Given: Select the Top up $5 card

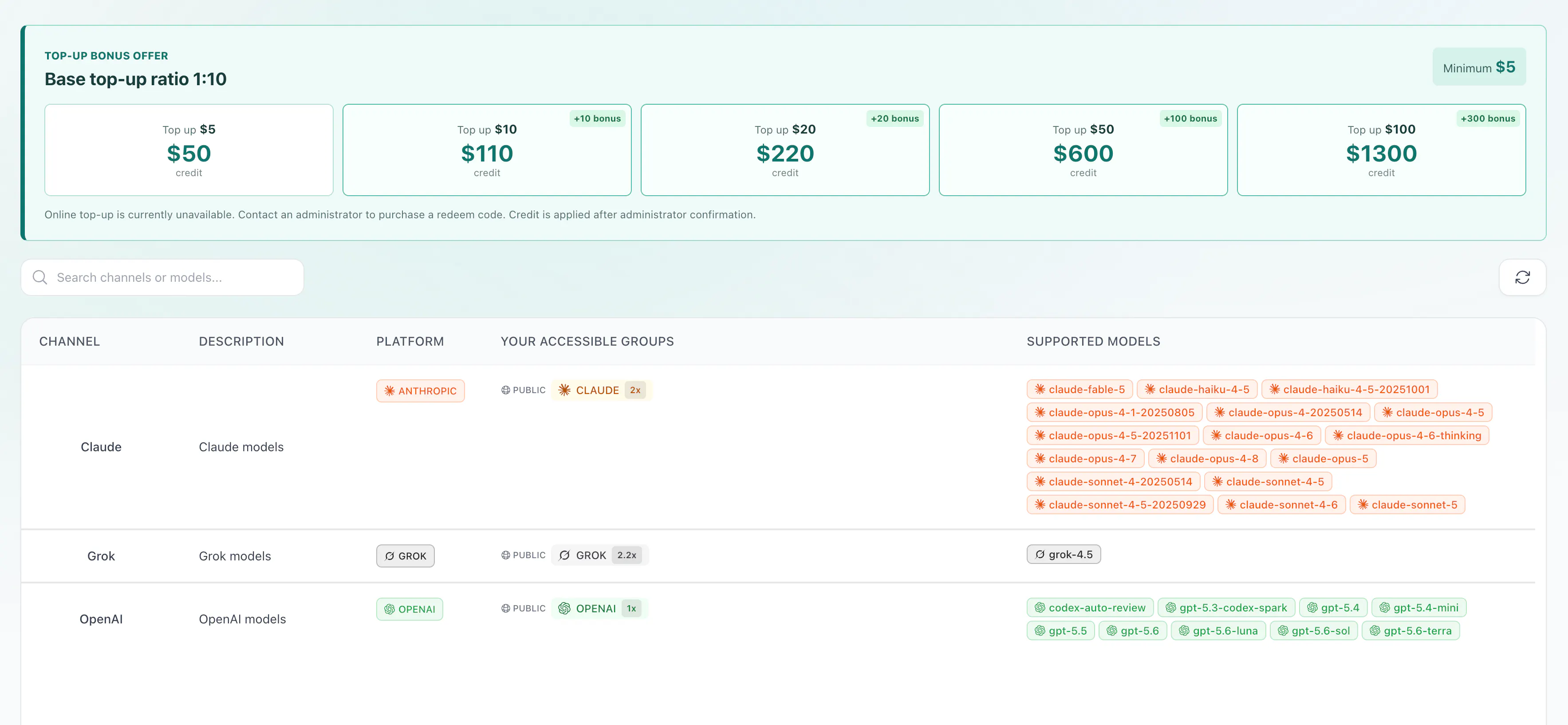Looking at the screenshot, I should [x=189, y=150].
